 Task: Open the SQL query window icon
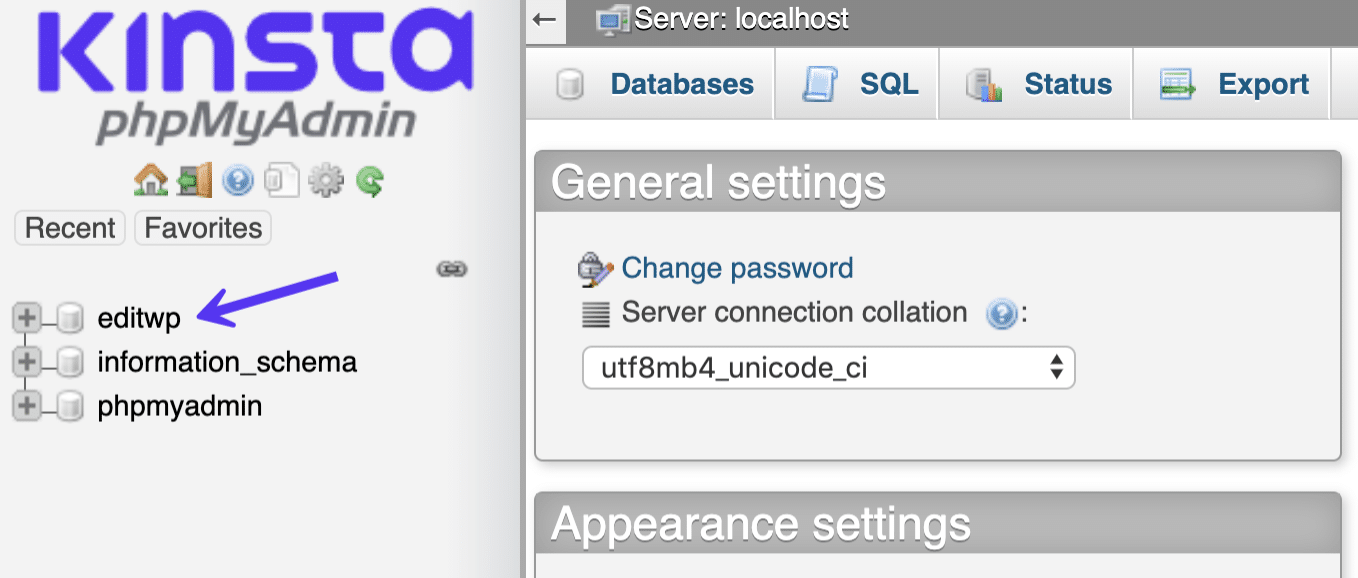coord(281,180)
